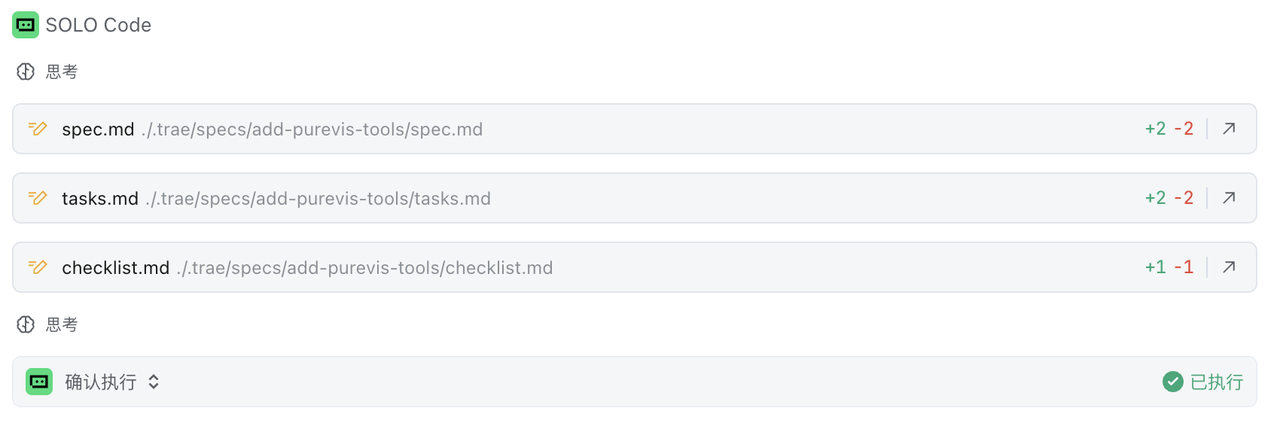Click the second thinking brain icon
The image size is (1280, 423).
click(x=26, y=325)
